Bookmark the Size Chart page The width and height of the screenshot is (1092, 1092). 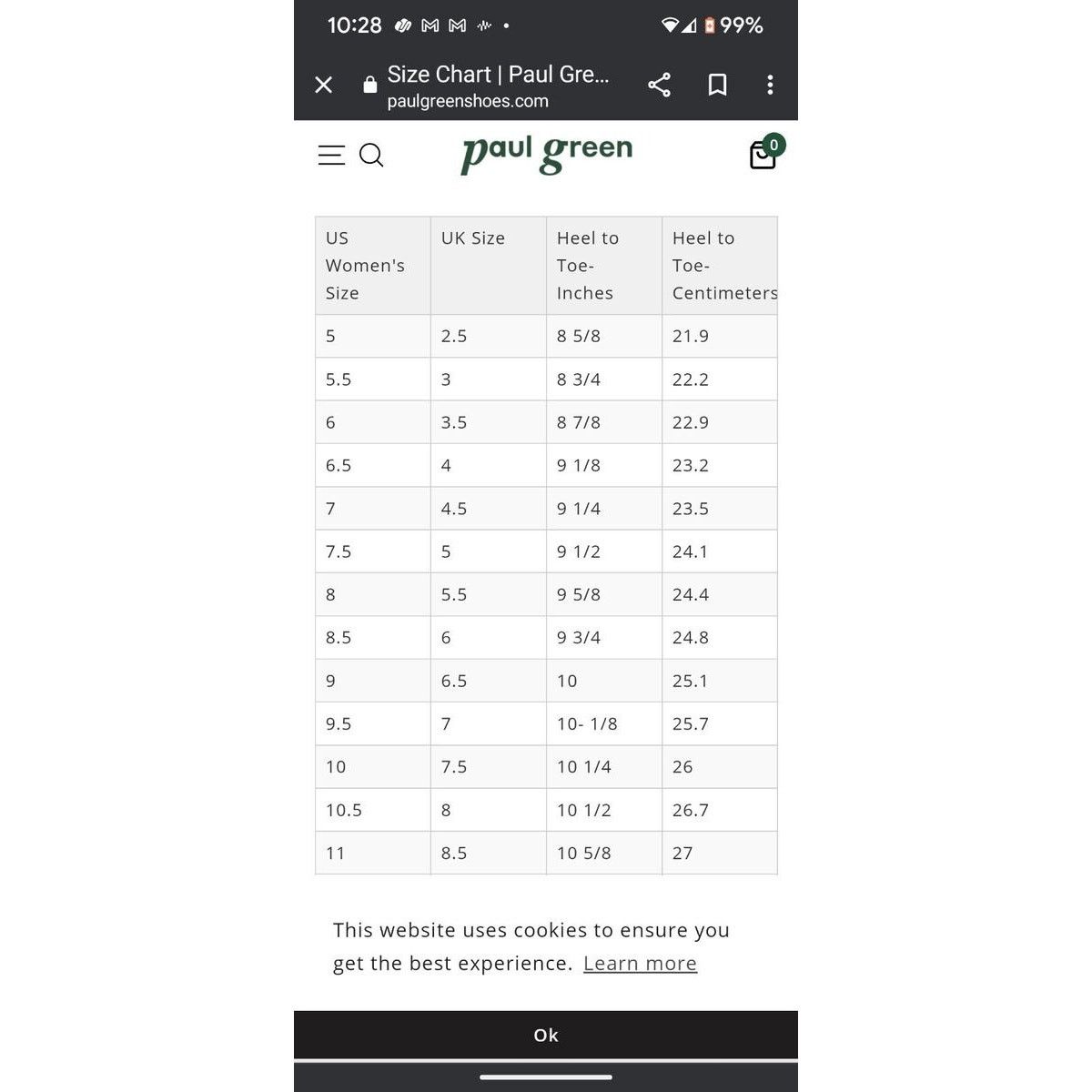pos(717,85)
